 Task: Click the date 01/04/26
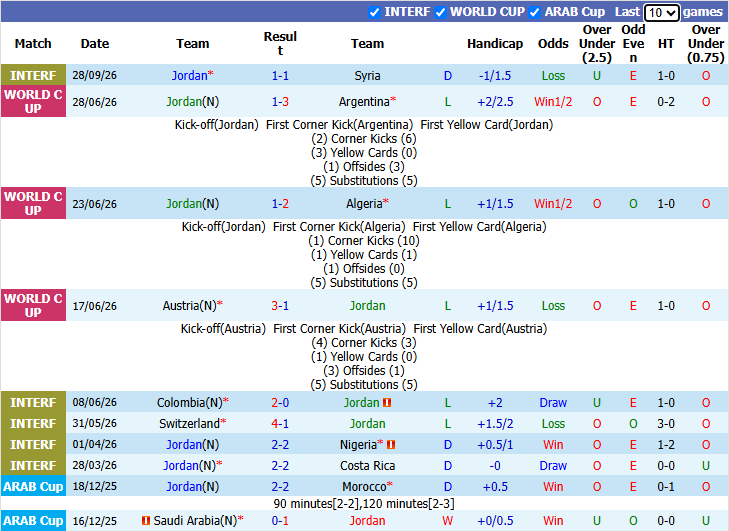(94, 445)
